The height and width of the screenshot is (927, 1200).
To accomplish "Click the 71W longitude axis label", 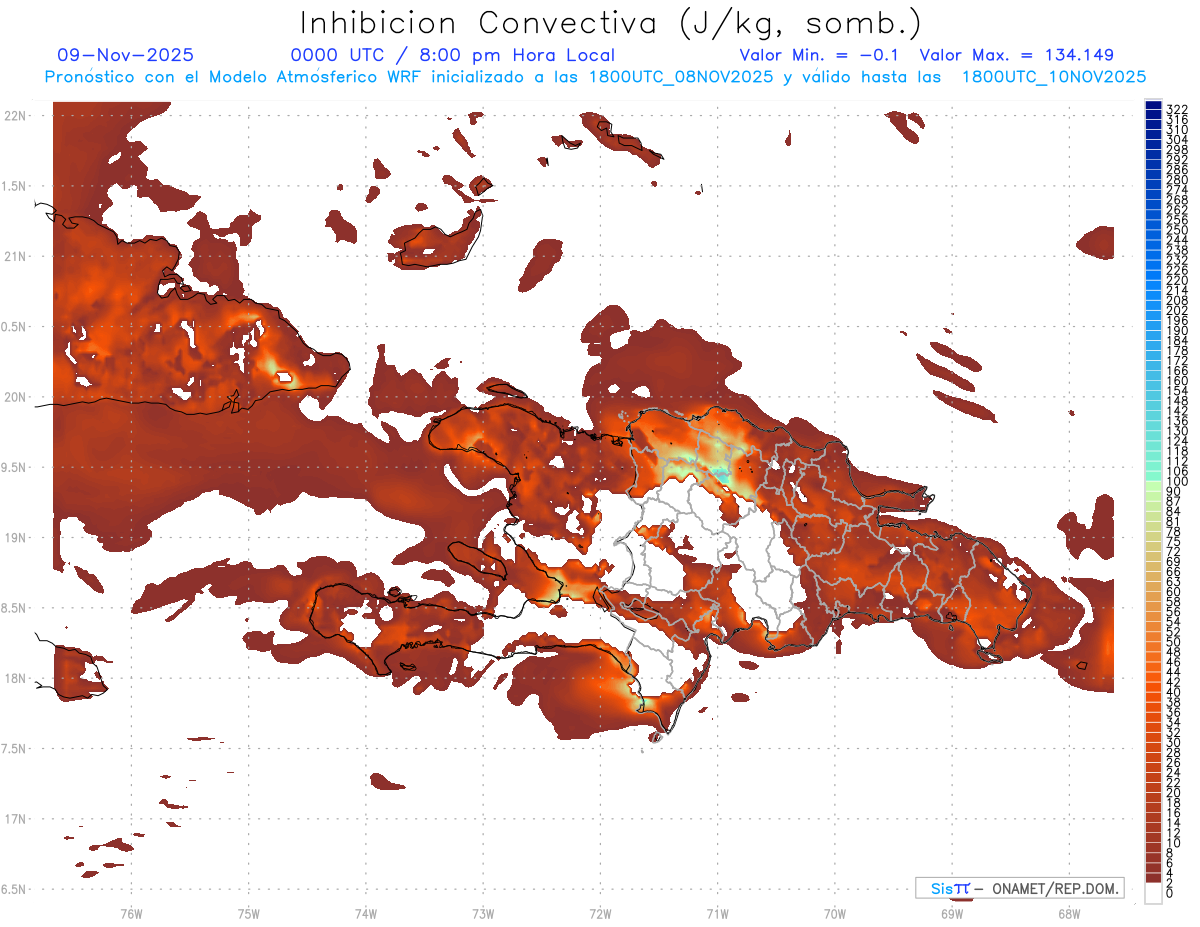I will coord(717,913).
